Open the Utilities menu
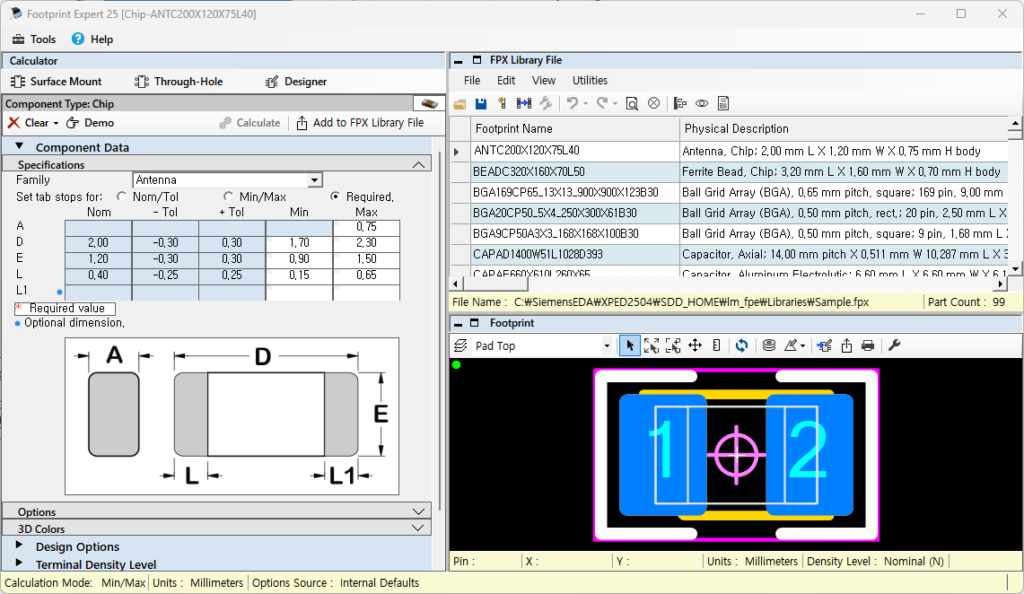 [x=589, y=80]
